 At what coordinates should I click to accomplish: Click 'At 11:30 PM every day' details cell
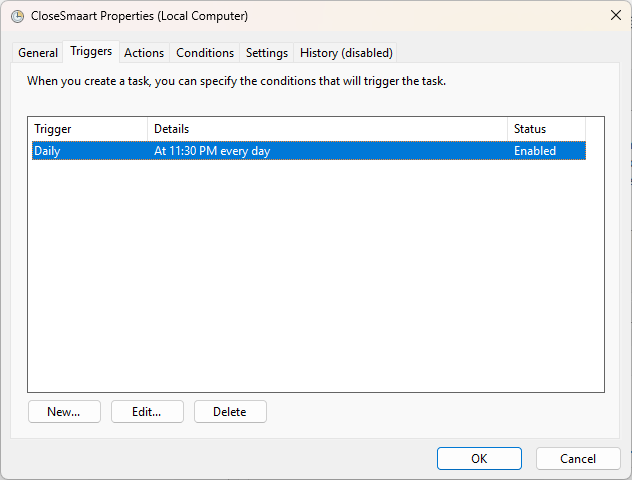tap(212, 151)
